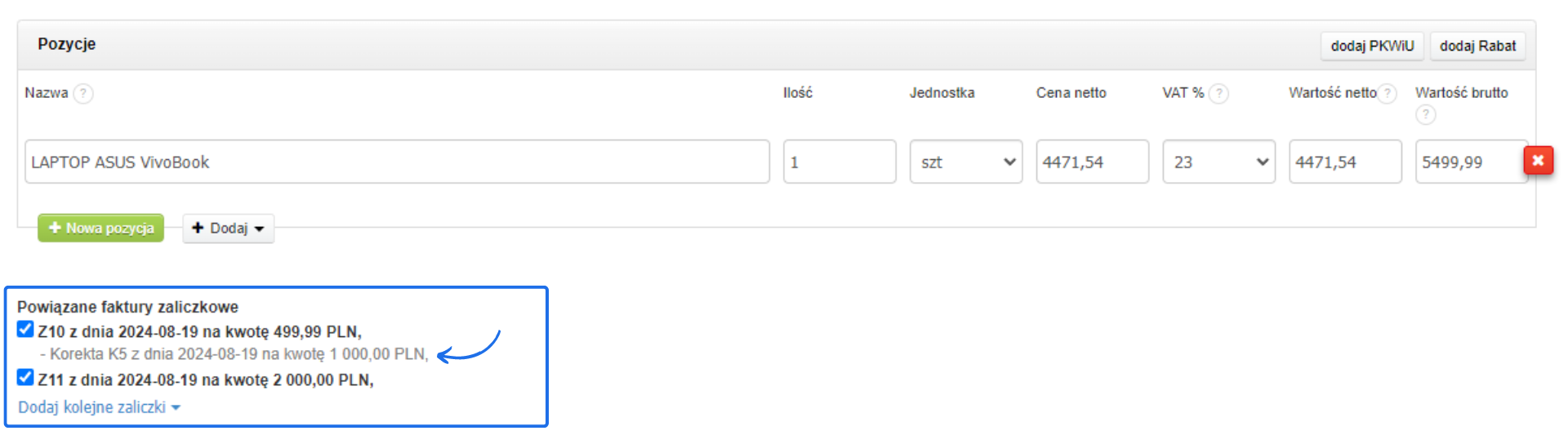Click the Cena netto input field
This screenshot has width=1568, height=444.
1092,162
